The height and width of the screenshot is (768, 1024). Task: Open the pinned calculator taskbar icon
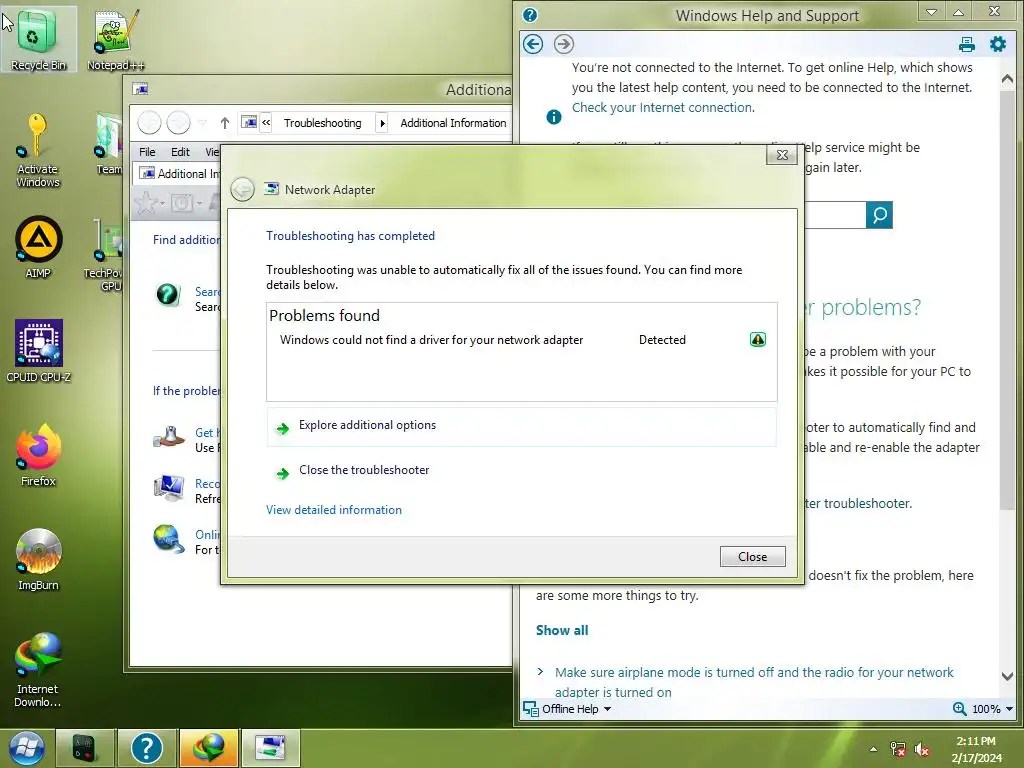pos(84,748)
